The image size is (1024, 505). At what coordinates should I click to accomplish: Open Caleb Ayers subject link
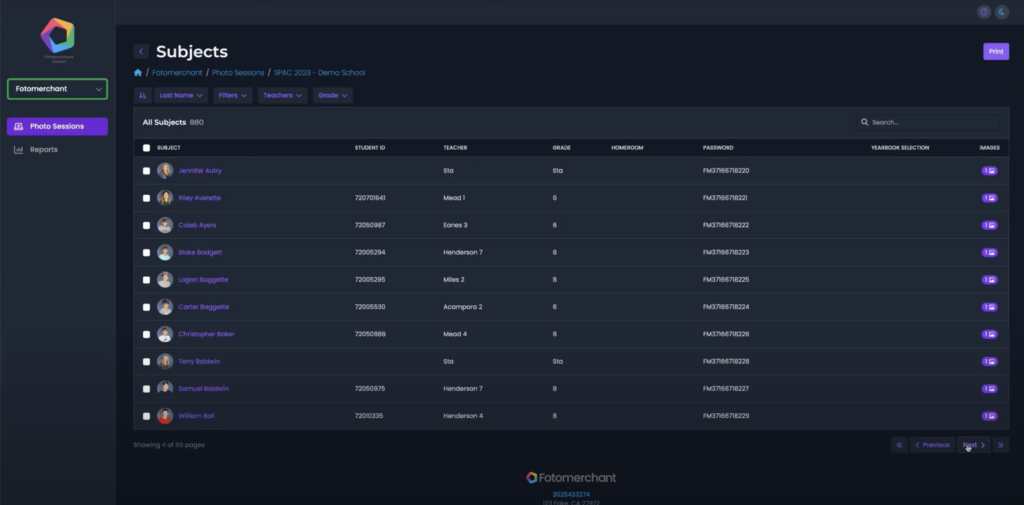[197, 225]
